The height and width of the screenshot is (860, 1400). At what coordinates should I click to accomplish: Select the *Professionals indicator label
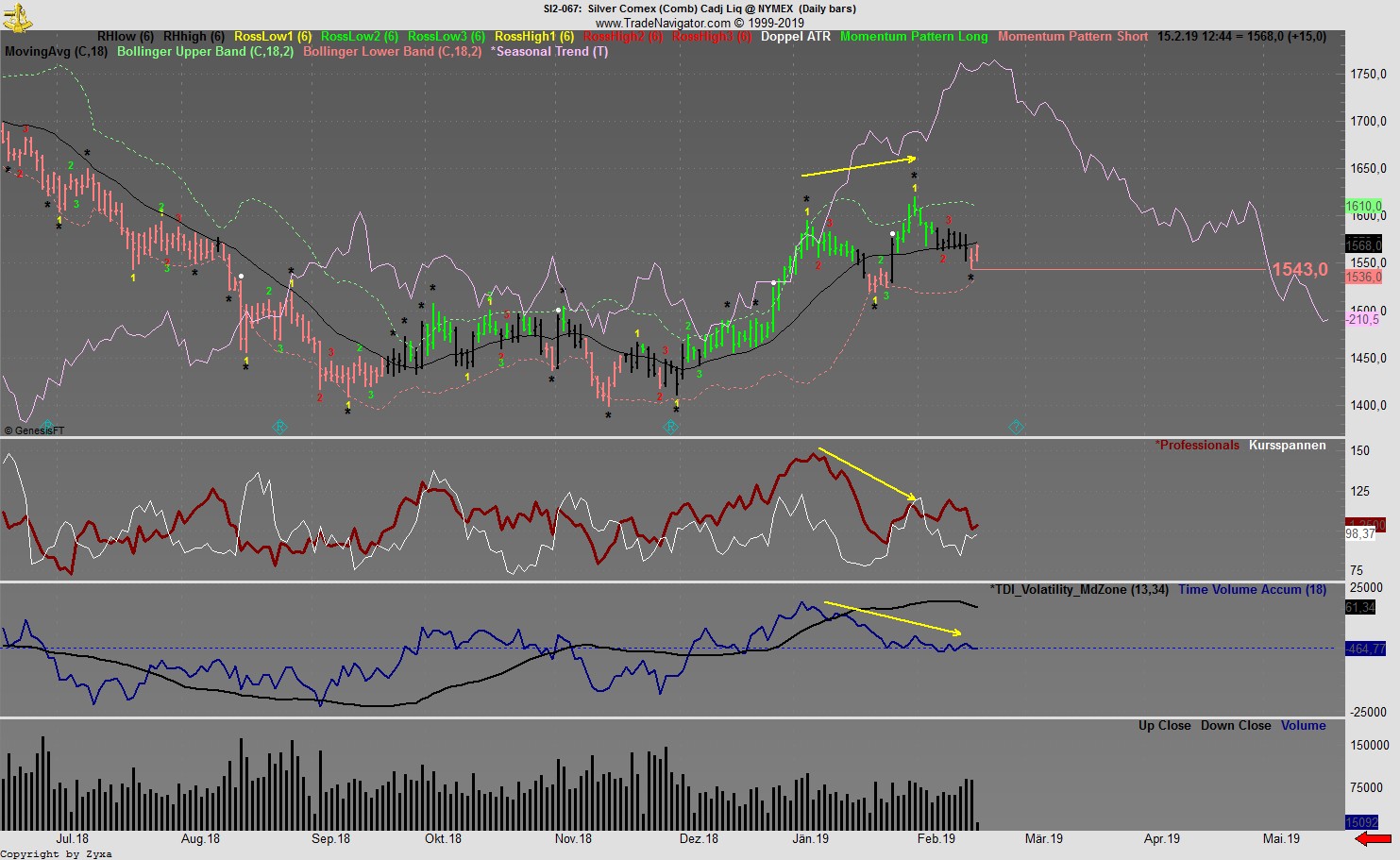tap(1197, 446)
